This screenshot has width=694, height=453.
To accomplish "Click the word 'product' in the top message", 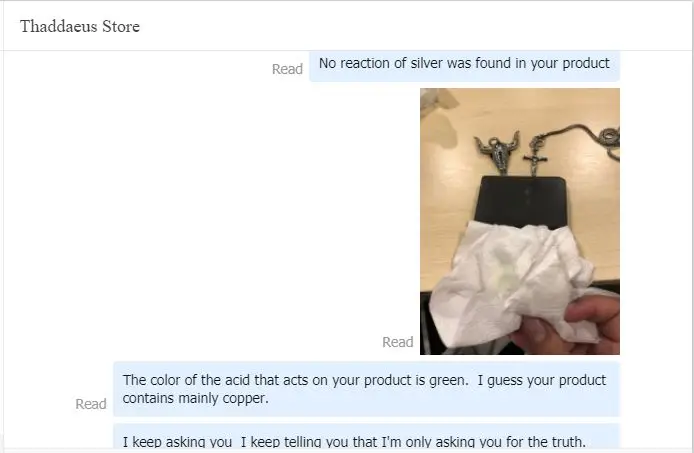I will (586, 64).
